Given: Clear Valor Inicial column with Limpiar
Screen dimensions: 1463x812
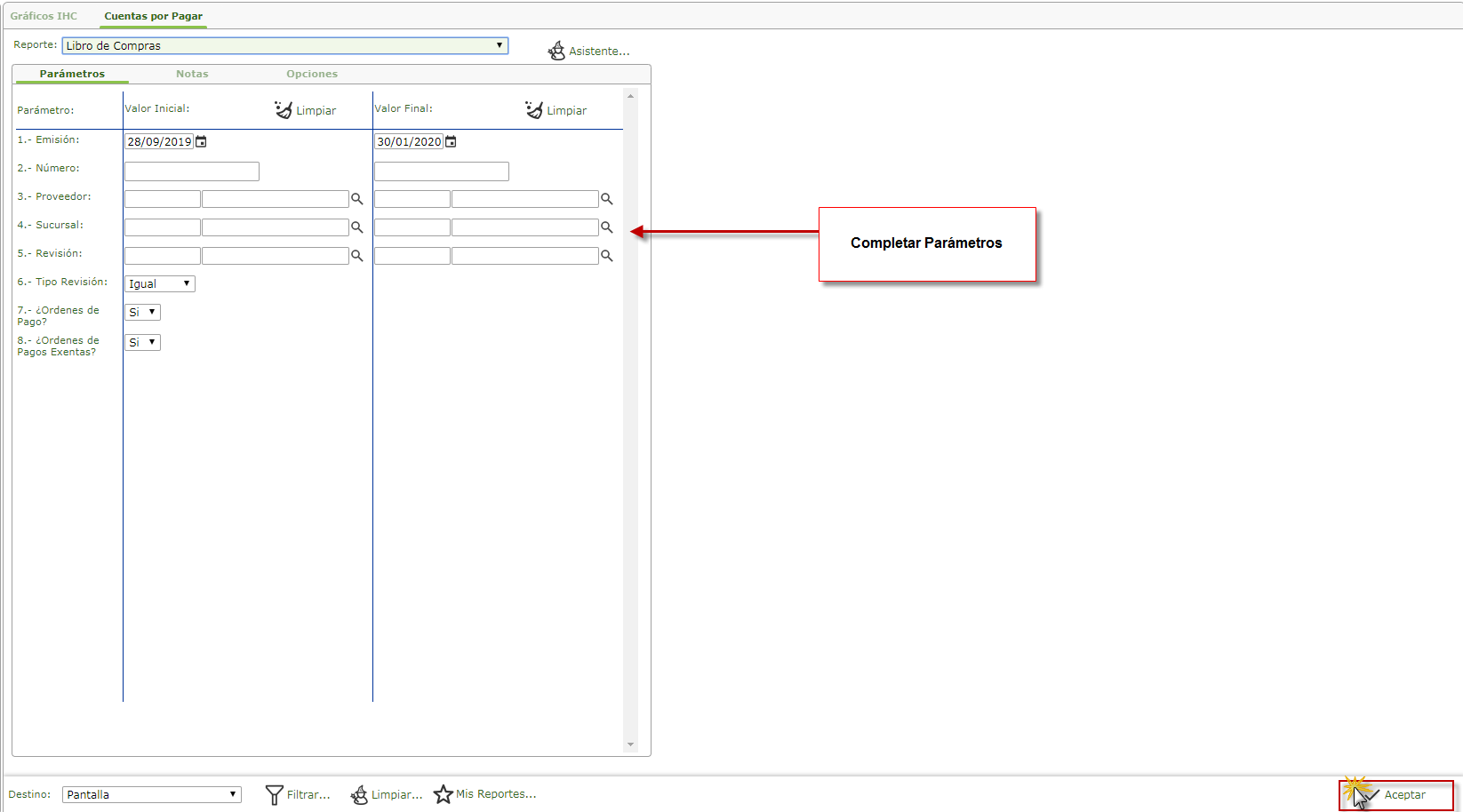Looking at the screenshot, I should pos(306,110).
